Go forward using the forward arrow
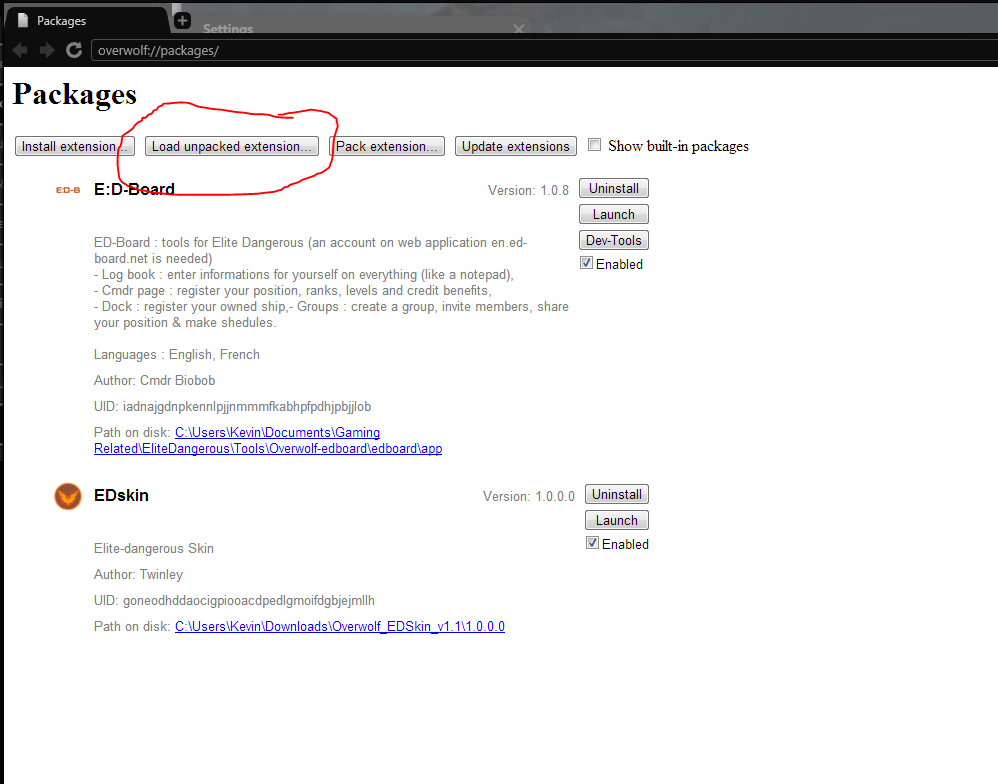 pyautogui.click(x=46, y=50)
